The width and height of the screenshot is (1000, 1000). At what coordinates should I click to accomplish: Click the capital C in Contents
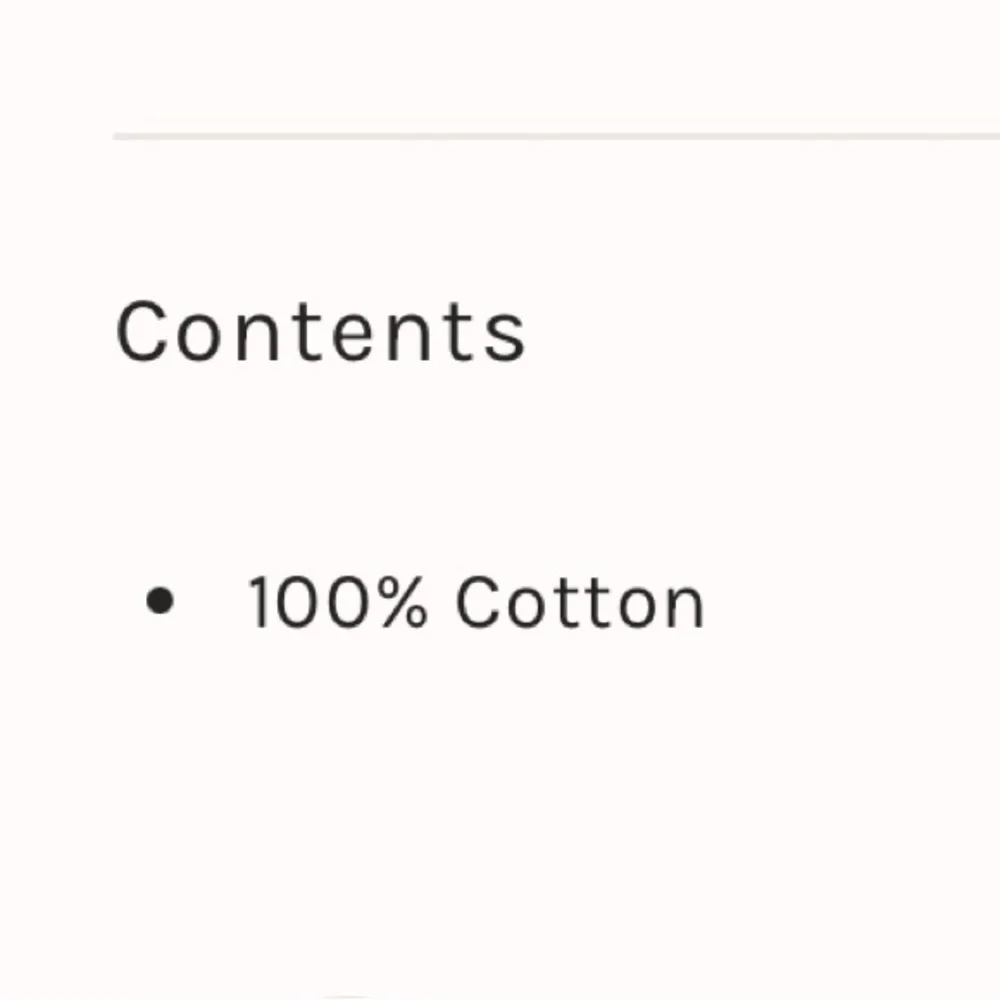(142, 331)
